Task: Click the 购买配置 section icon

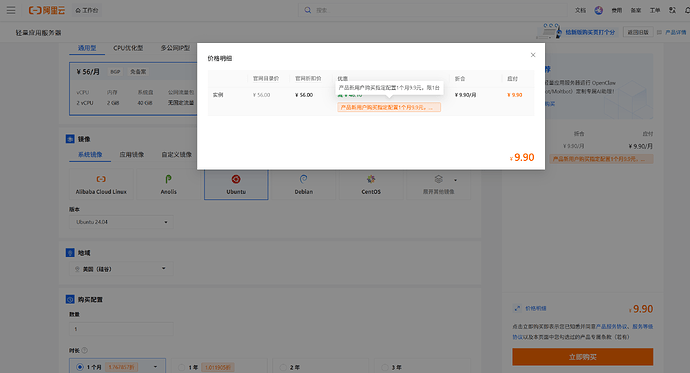Action: click(x=70, y=299)
